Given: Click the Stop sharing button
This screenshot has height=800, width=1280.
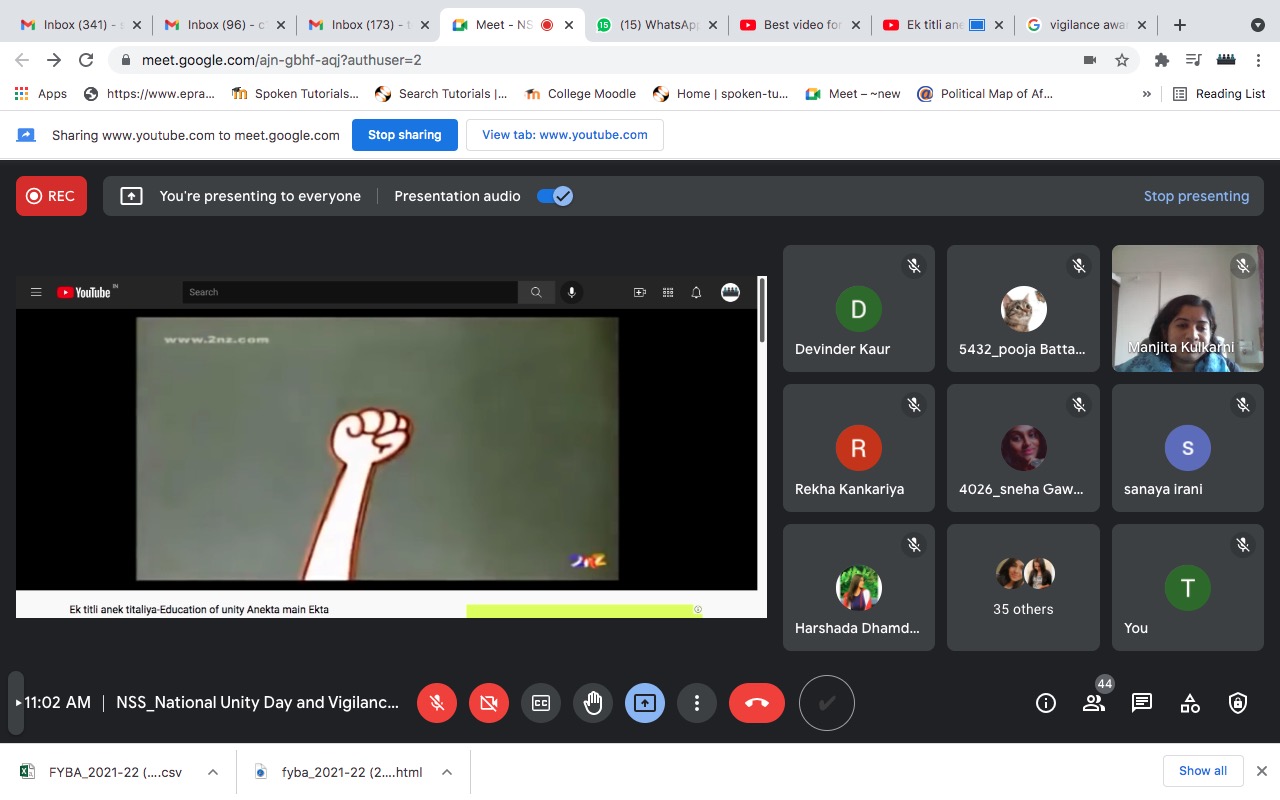Looking at the screenshot, I should pyautogui.click(x=404, y=135).
